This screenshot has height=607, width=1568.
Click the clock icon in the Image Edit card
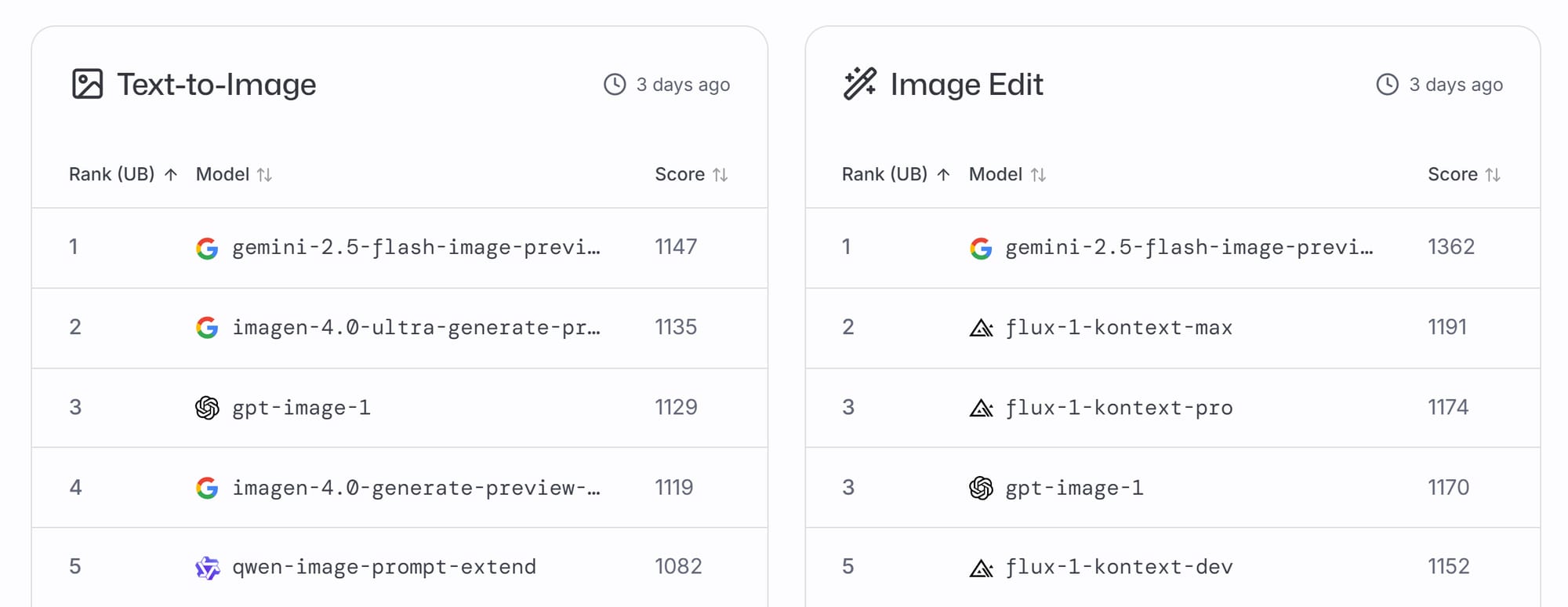1388,85
